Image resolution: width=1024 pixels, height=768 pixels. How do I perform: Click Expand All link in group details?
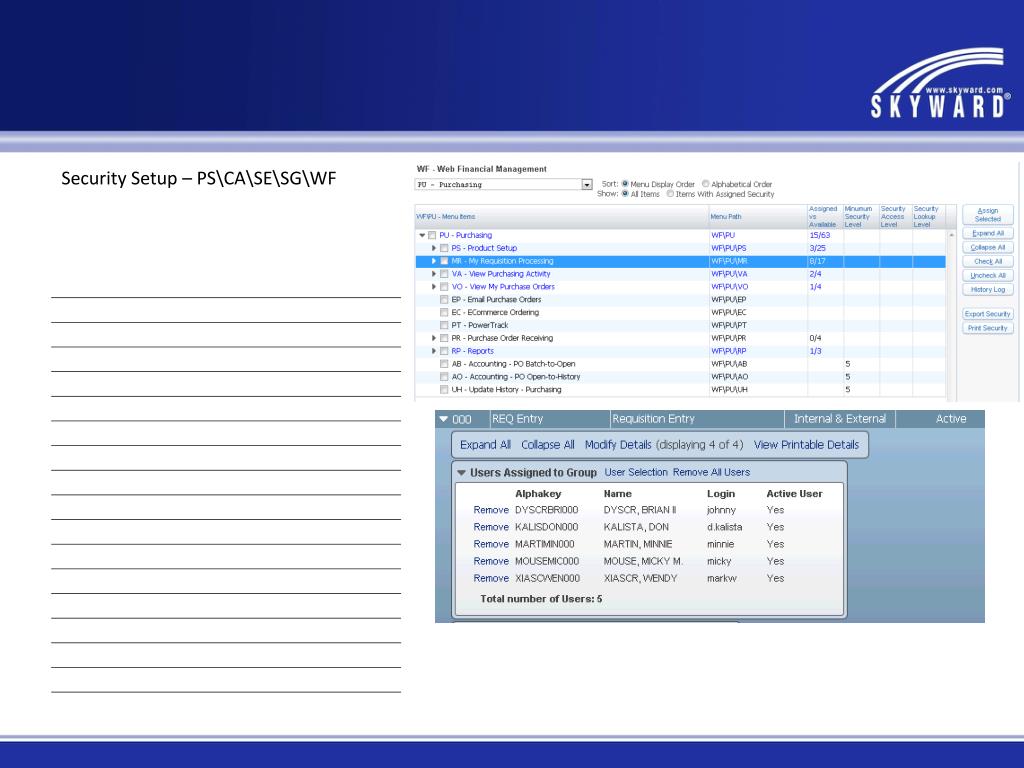(x=485, y=445)
